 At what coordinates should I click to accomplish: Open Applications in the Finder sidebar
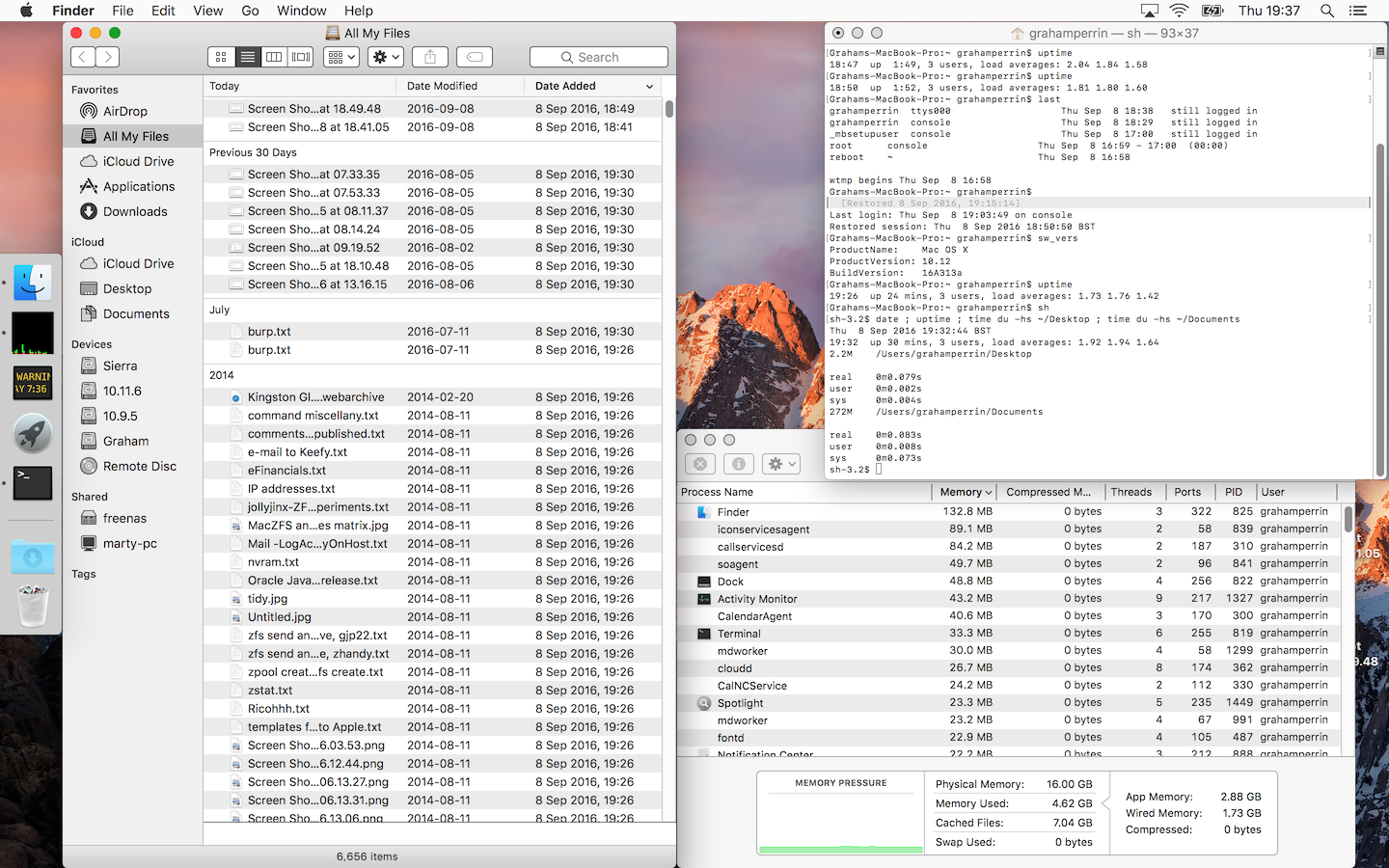tap(133, 186)
